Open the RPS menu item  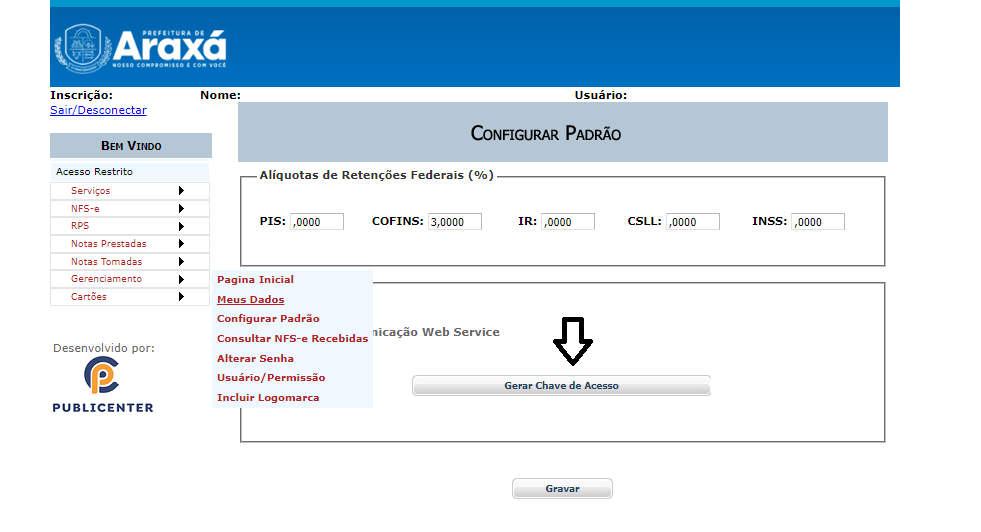(x=130, y=226)
